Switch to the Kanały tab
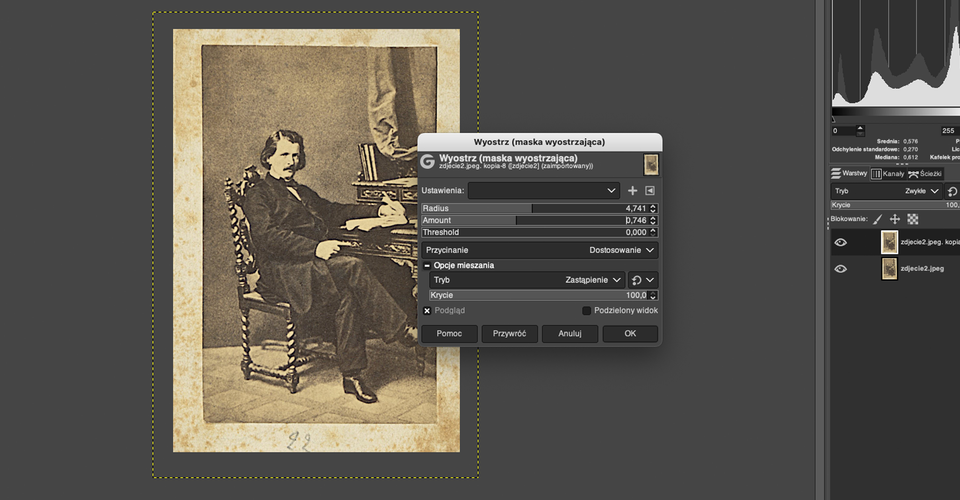The height and width of the screenshot is (500, 960). click(x=888, y=174)
